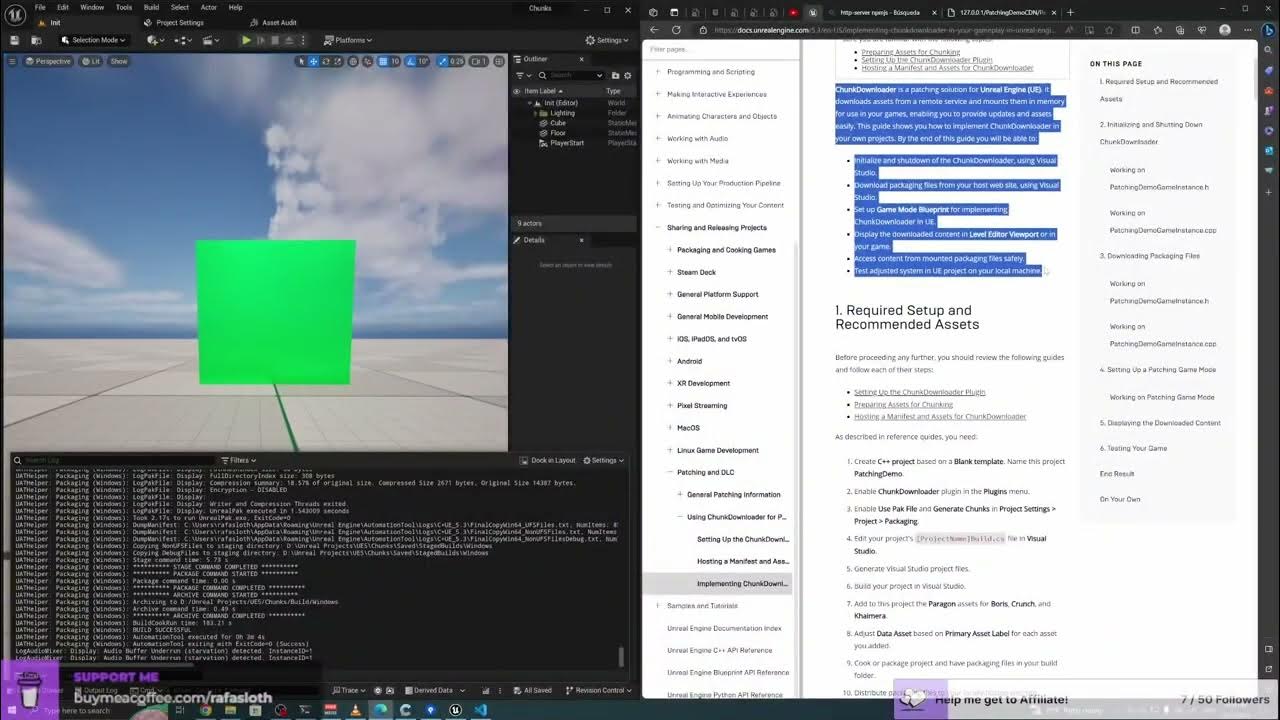Open the Outliner filter icon dropdown
The image size is (1280, 720).
(524, 75)
